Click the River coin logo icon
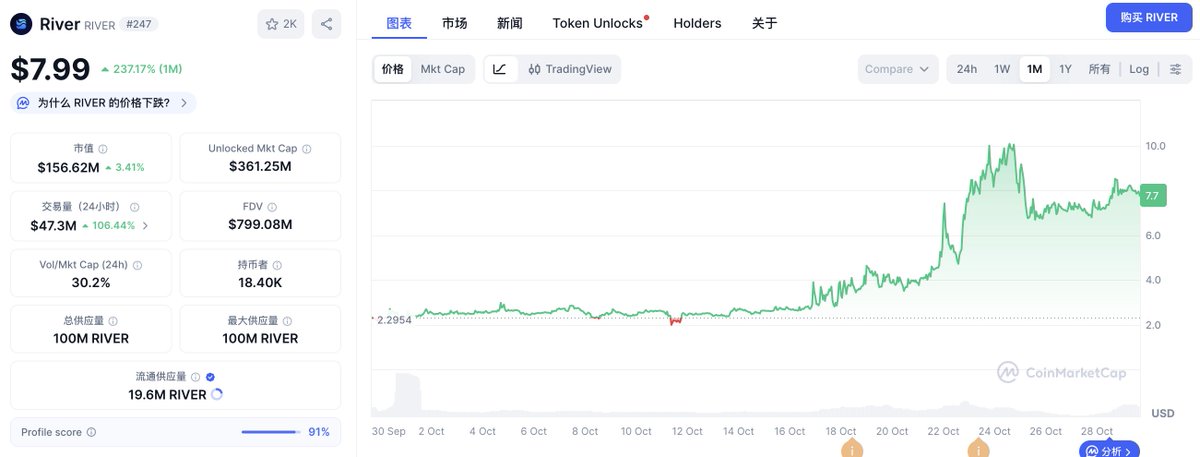This screenshot has height=457, width=1200. click(x=21, y=24)
